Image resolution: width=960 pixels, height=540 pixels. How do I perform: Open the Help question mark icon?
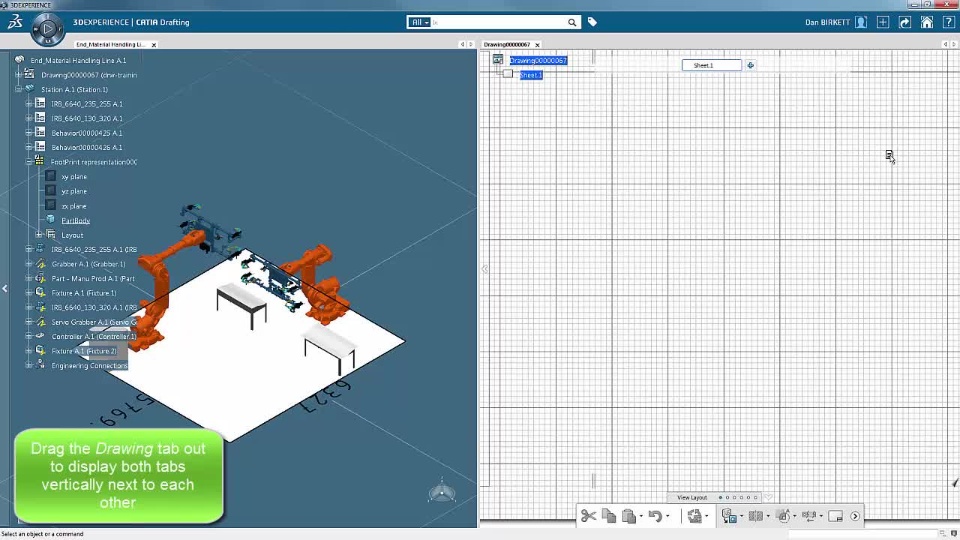click(948, 22)
